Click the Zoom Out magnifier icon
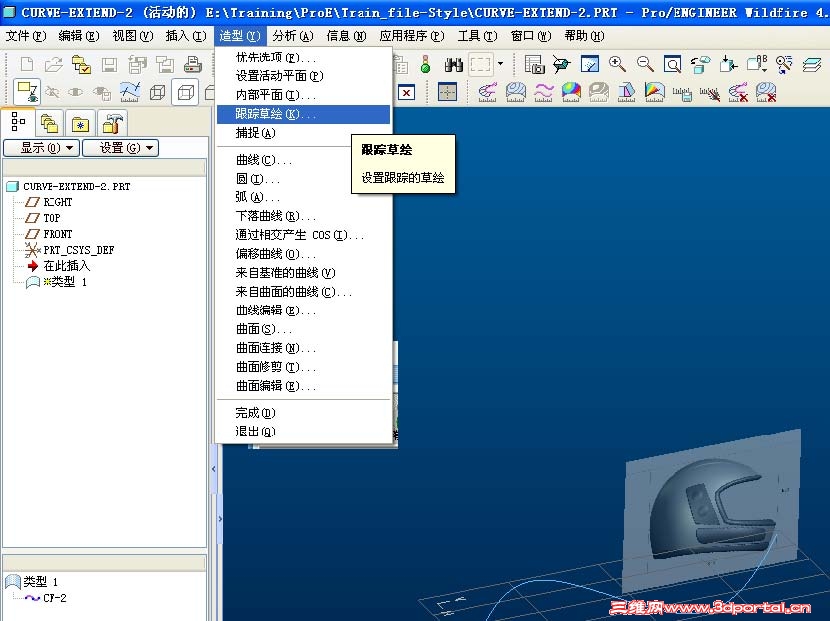Image resolution: width=830 pixels, height=621 pixels. (x=645, y=65)
